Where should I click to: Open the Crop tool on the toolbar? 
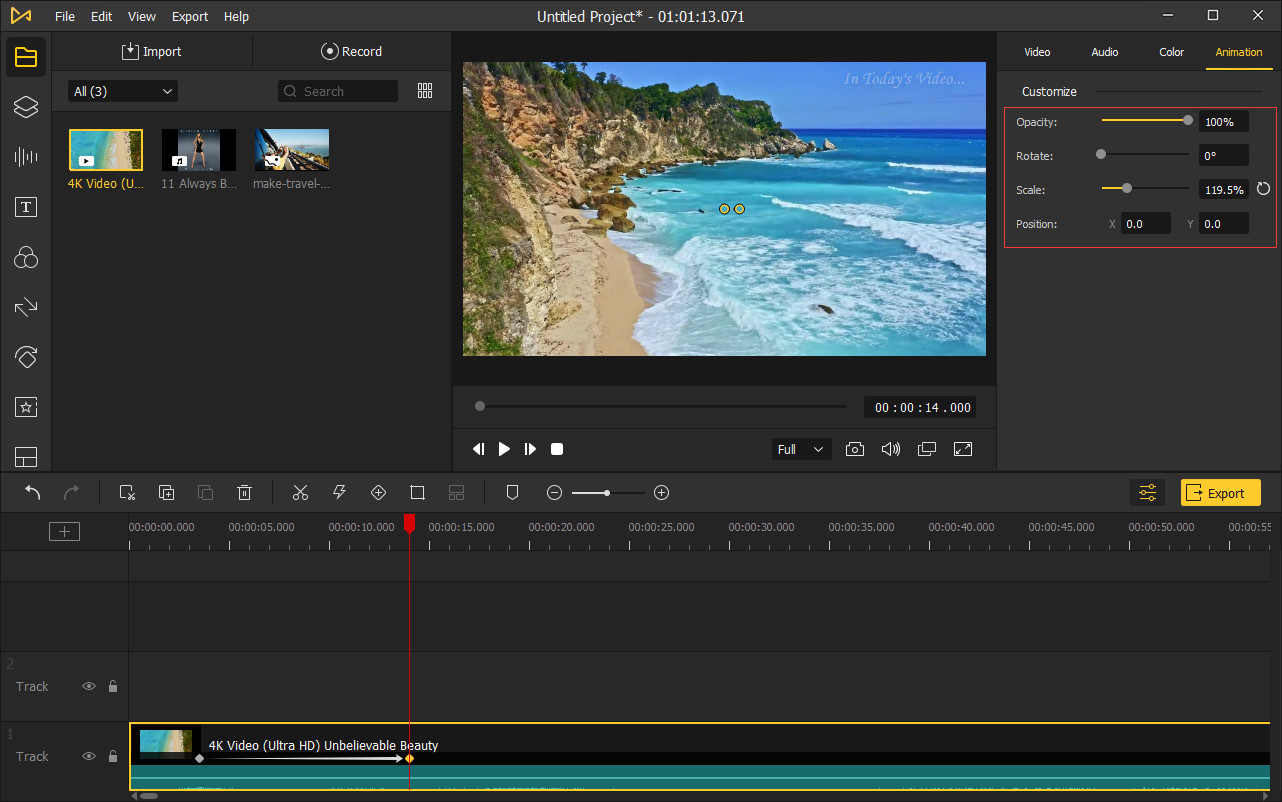(x=417, y=492)
